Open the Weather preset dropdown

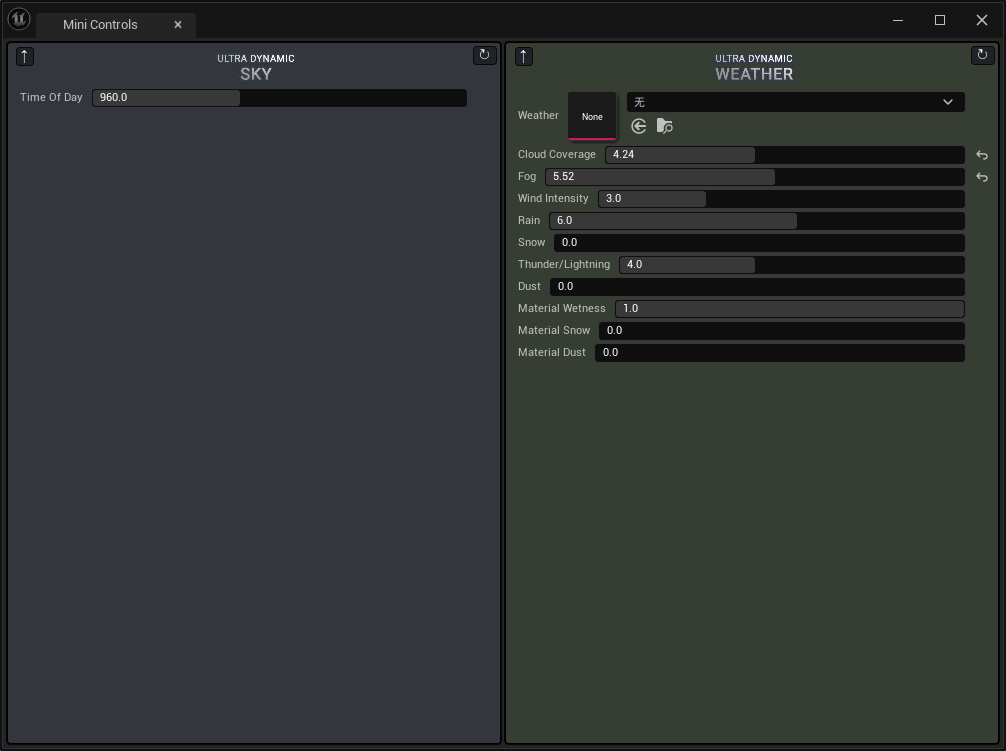pos(796,102)
